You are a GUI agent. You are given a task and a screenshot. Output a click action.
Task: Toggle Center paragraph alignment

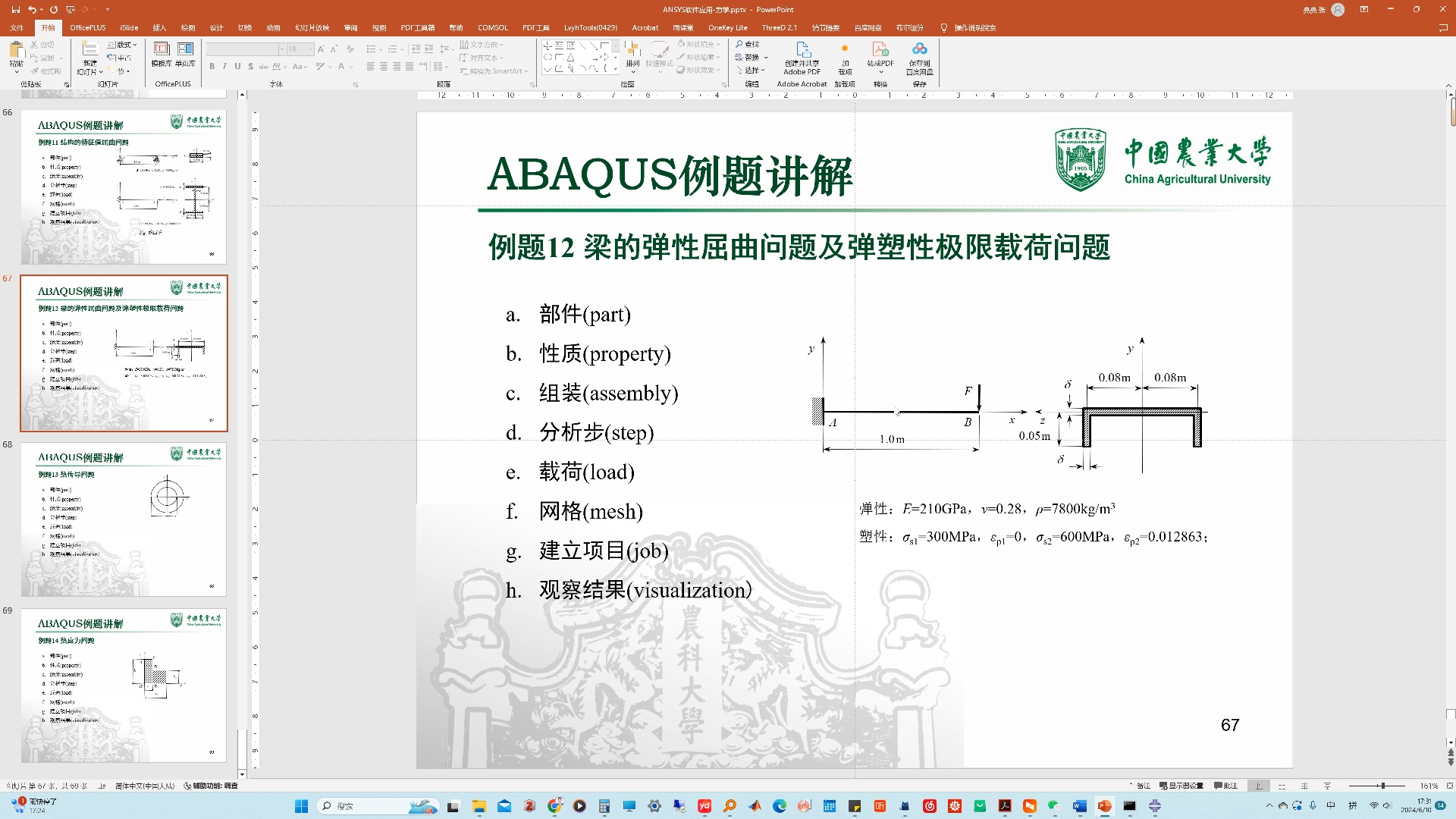coord(384,67)
